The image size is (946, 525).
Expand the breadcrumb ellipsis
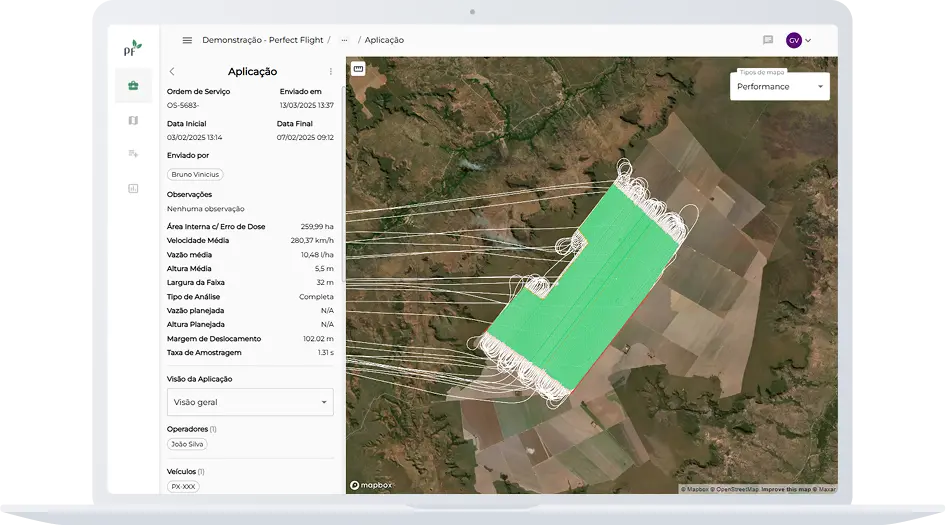344,40
